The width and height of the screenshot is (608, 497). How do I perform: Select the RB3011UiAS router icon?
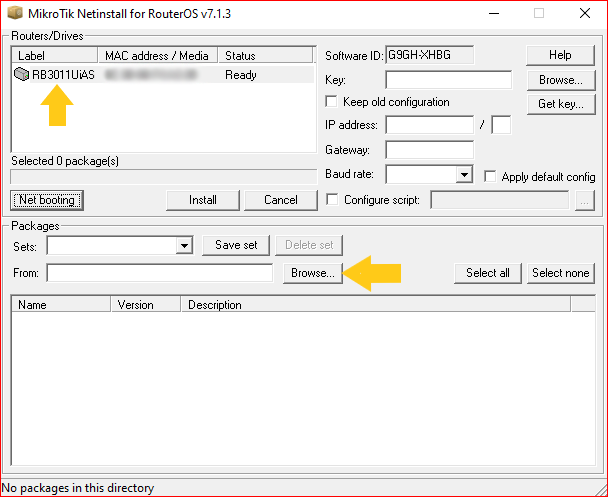21,74
